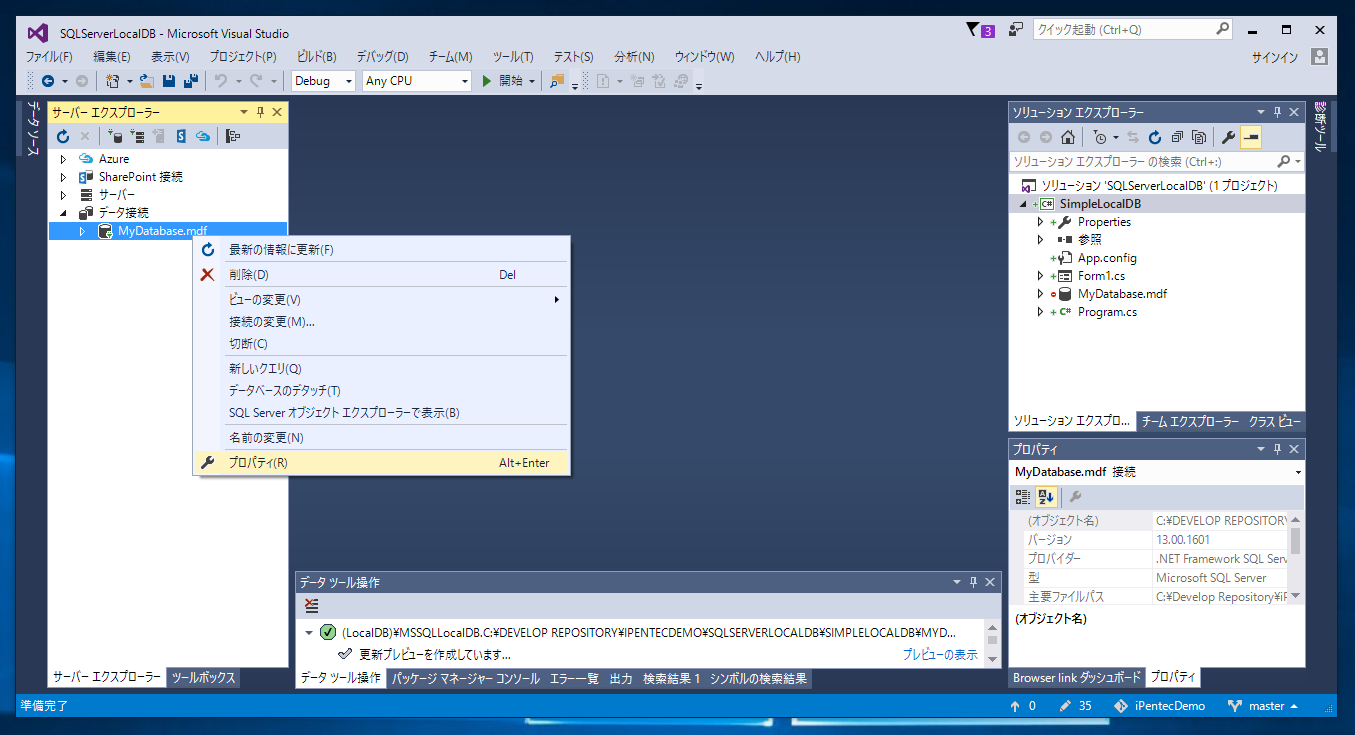Viewport: 1355px width, 735px height.
Task: Click the Connect to Database icon in Server Explorer
Action: point(115,136)
